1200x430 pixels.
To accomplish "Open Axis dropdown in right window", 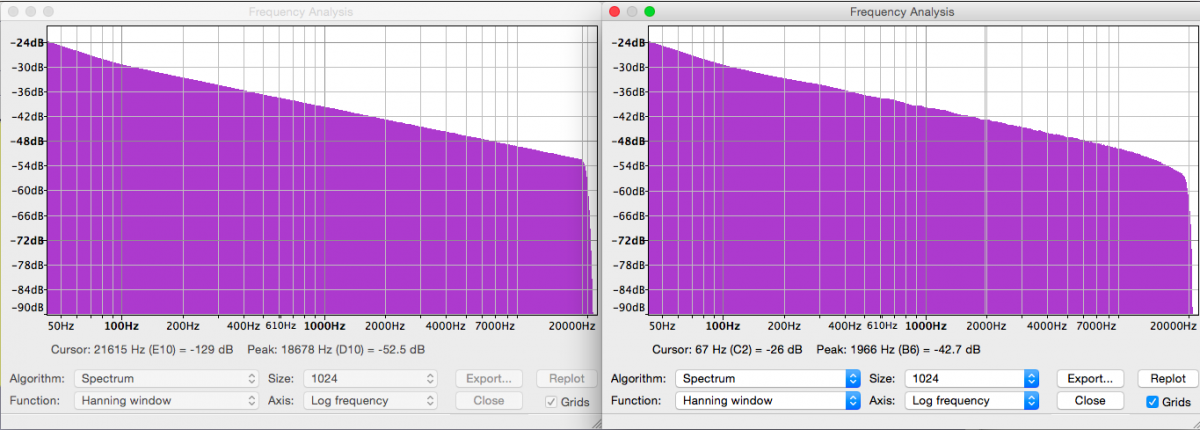I will [971, 400].
